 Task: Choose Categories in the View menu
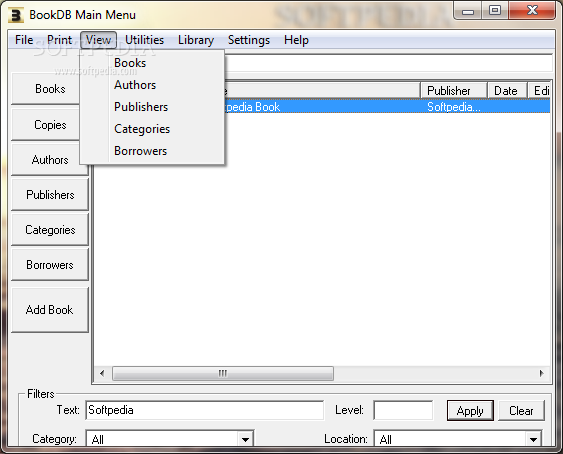[x=152, y=129]
